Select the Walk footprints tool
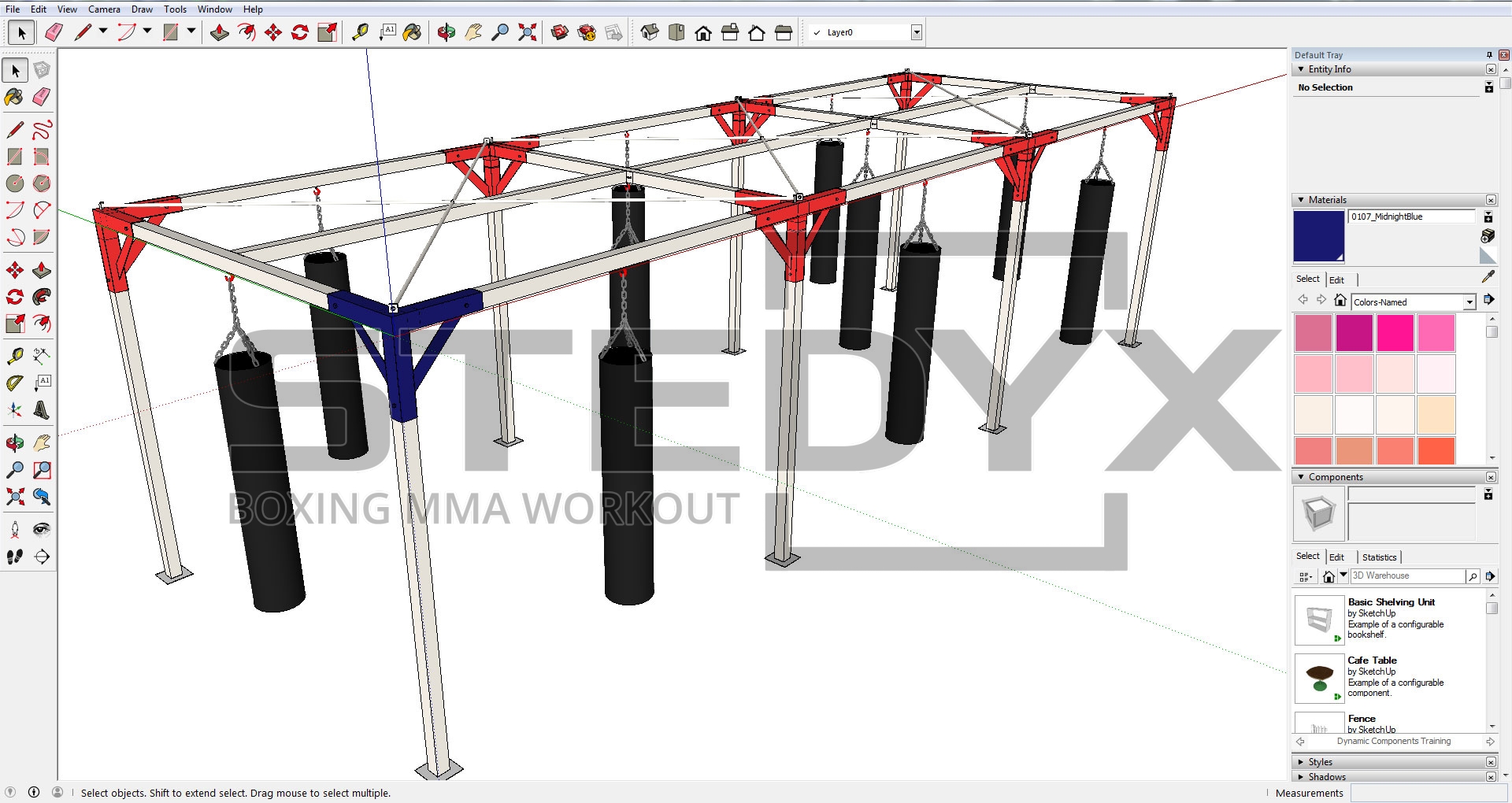Image resolution: width=1512 pixels, height=803 pixels. coord(15,557)
